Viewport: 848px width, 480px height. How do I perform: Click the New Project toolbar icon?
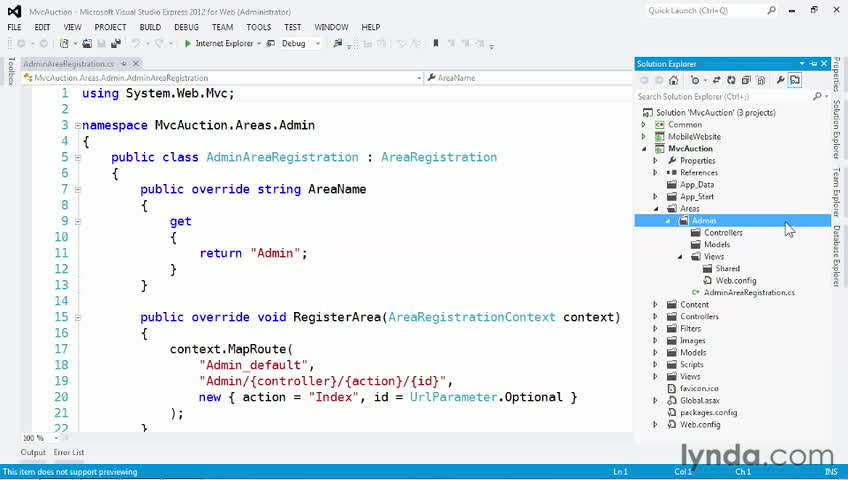[x=64, y=43]
